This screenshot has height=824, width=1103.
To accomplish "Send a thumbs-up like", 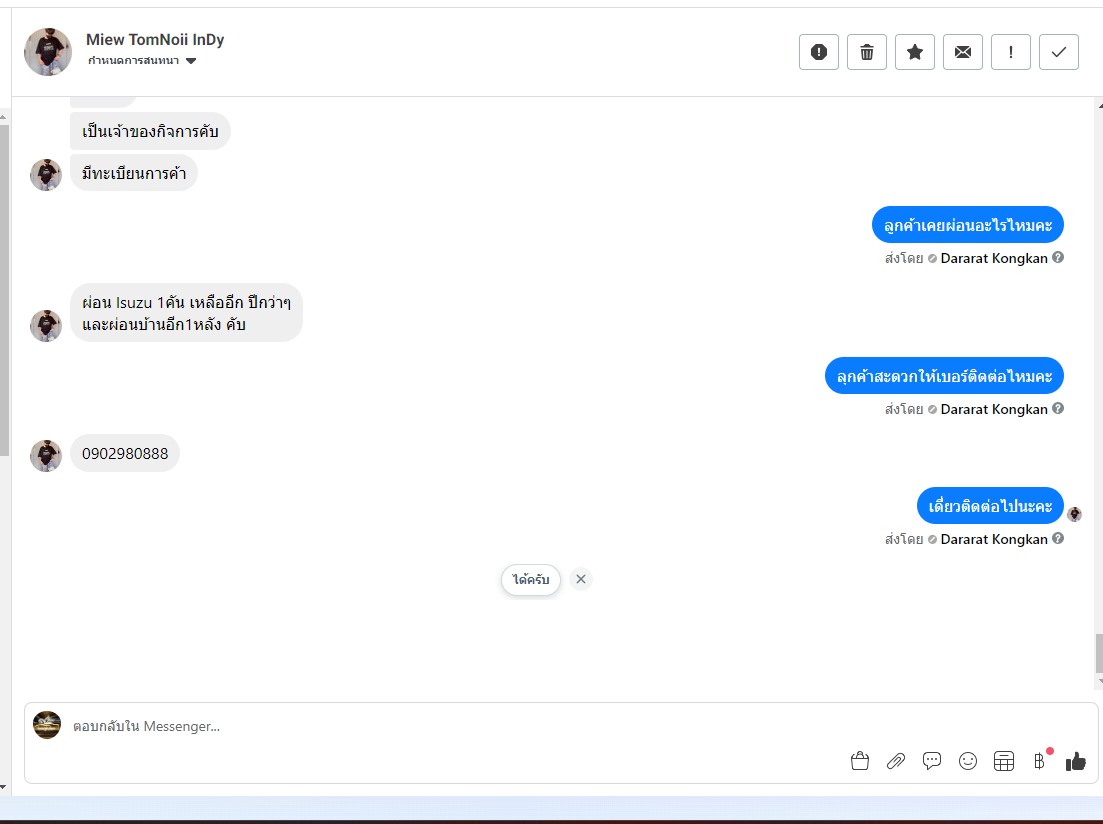I will coord(1076,761).
